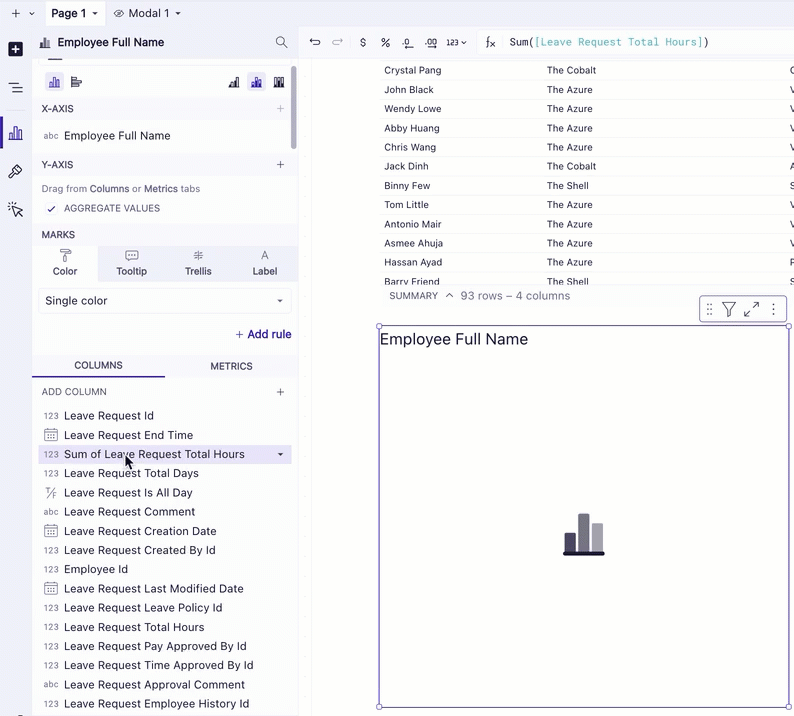794x716 pixels.
Task: Open the format paintbrush icon in left rail
Action: click(15, 172)
